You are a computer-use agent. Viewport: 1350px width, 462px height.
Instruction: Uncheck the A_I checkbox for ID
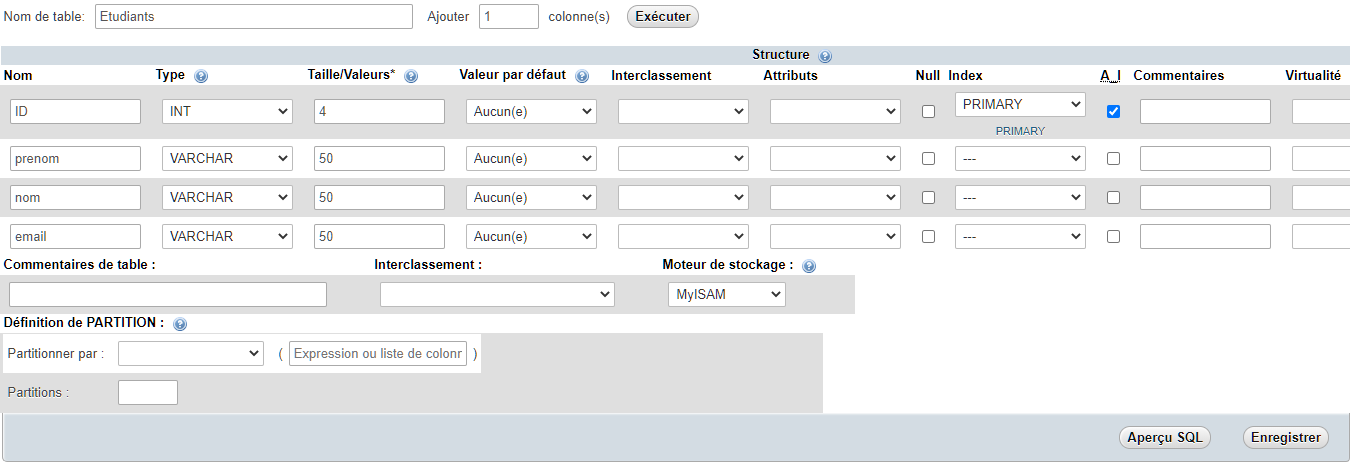[1113, 112]
